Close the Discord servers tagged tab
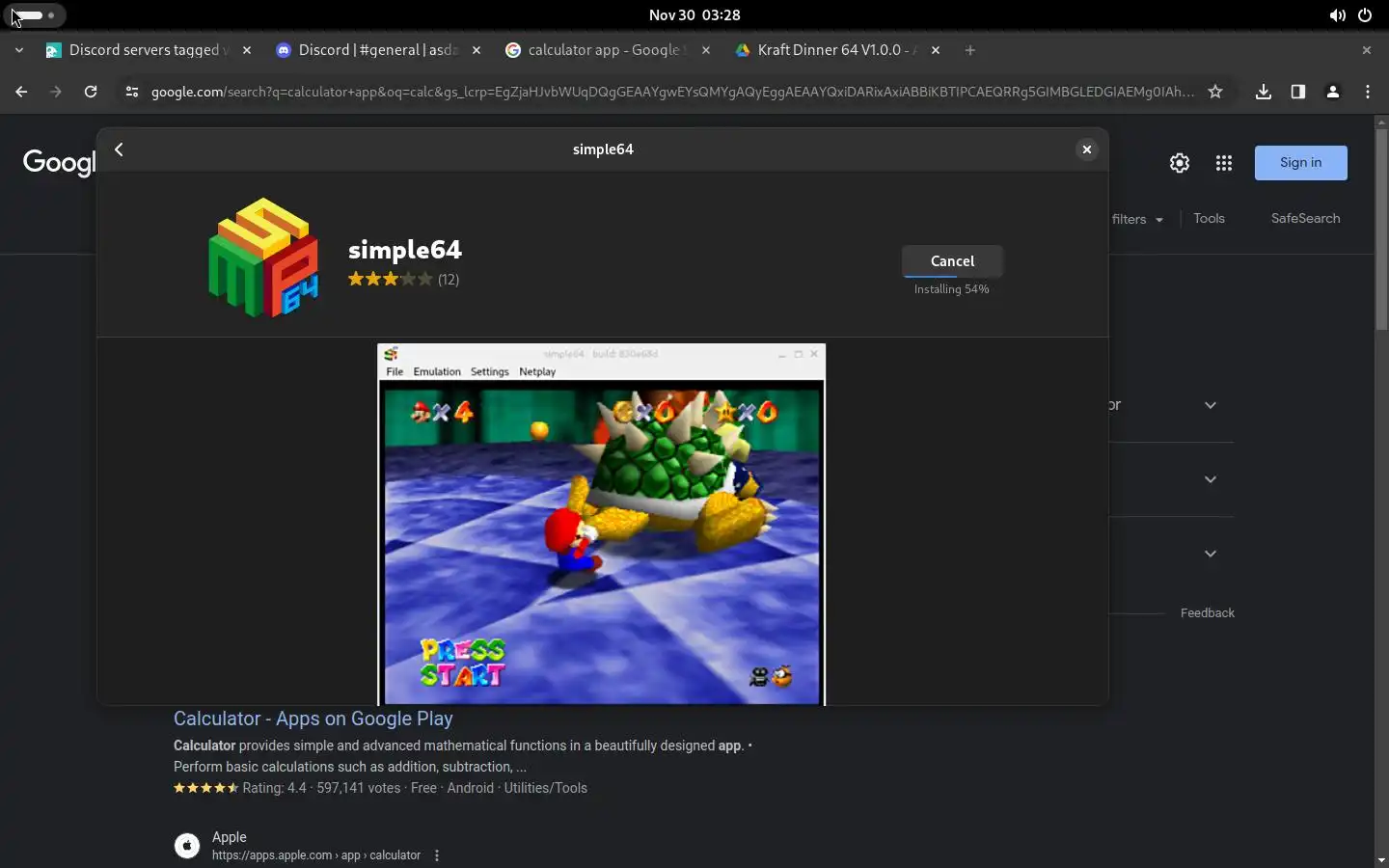This screenshot has height=868, width=1389. click(247, 50)
